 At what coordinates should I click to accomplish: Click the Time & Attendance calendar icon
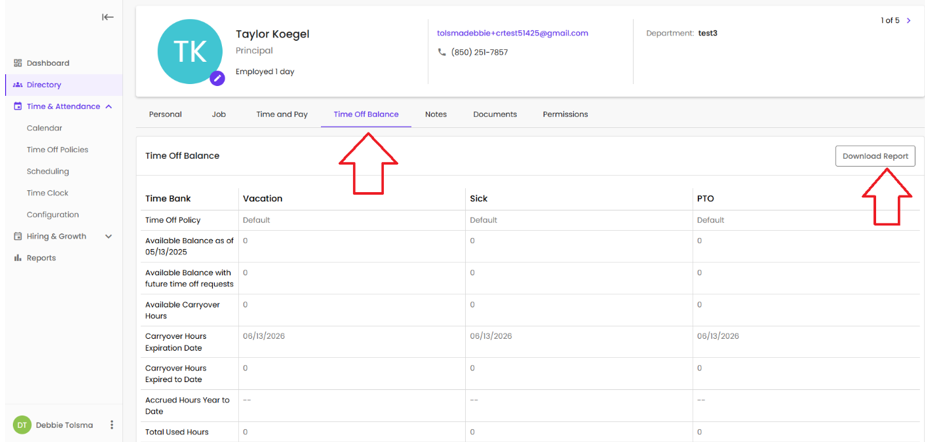pos(18,106)
